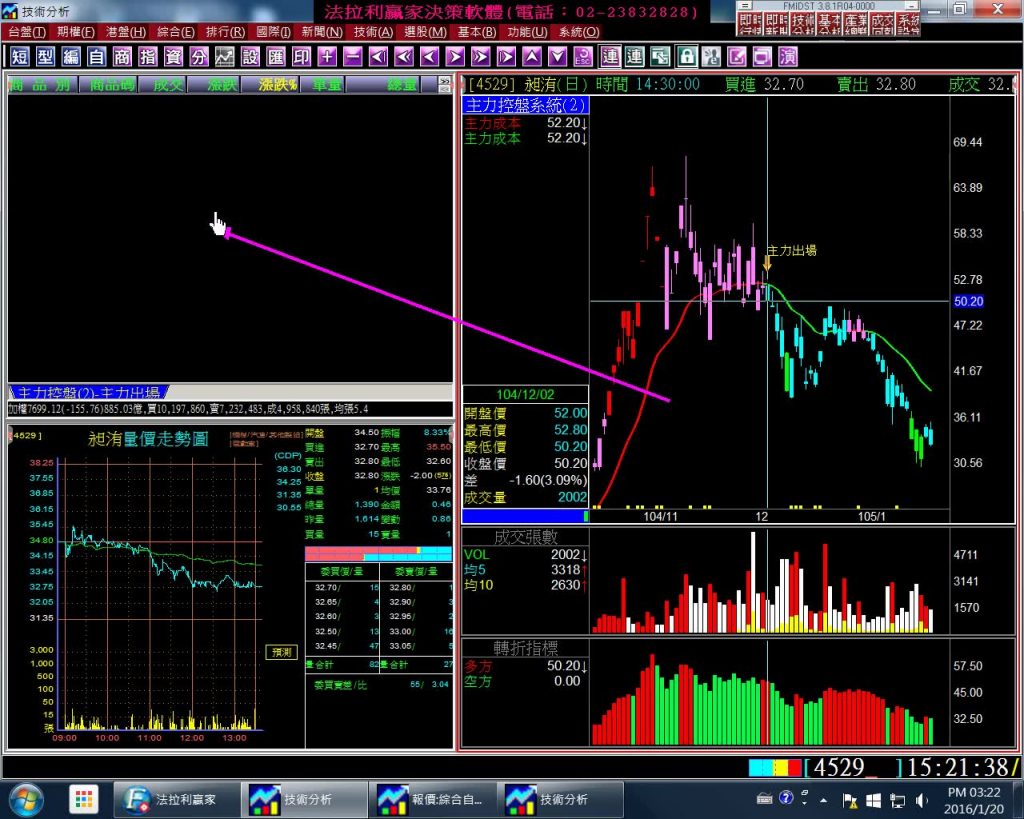Click the 印 print toolbar icon
Viewport: 1024px width, 819px height.
(x=301, y=56)
